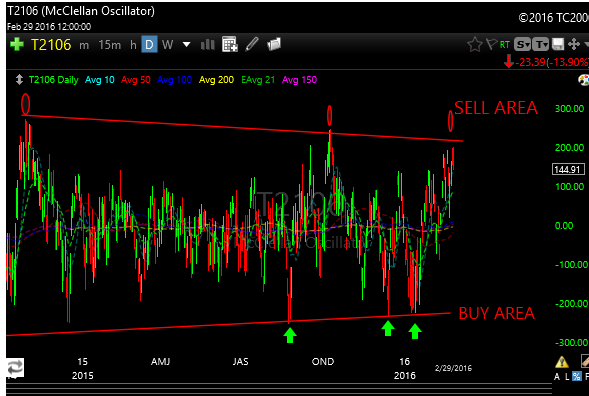Click the up-down reorder arrows icon
This screenshot has height=396, width=589.
(x=20, y=80)
